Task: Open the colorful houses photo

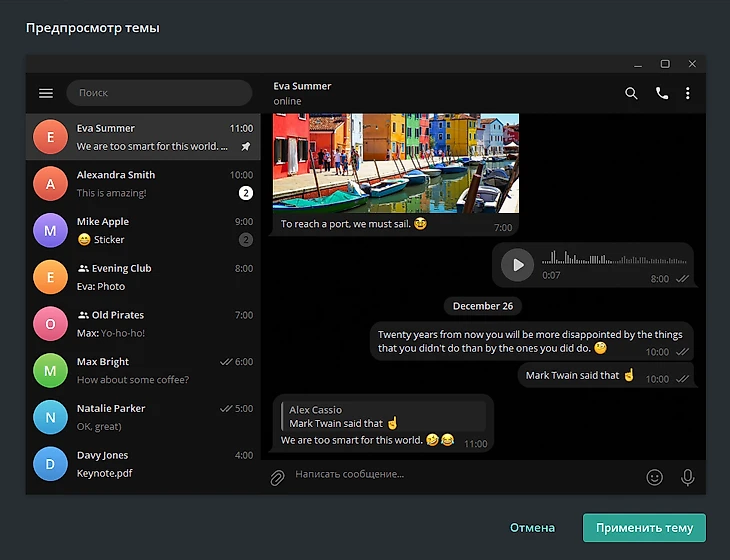Action: (396, 162)
